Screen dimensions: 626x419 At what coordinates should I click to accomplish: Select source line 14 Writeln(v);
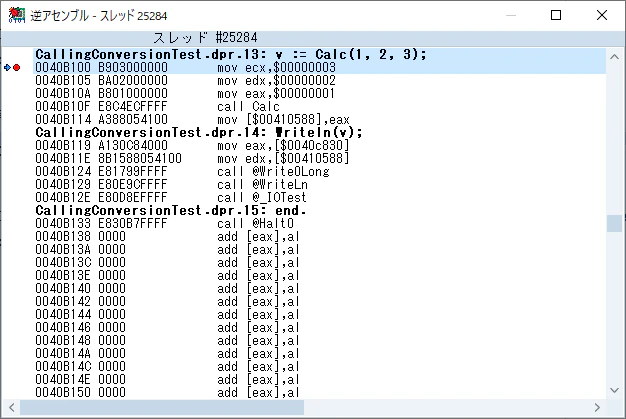(x=319, y=132)
